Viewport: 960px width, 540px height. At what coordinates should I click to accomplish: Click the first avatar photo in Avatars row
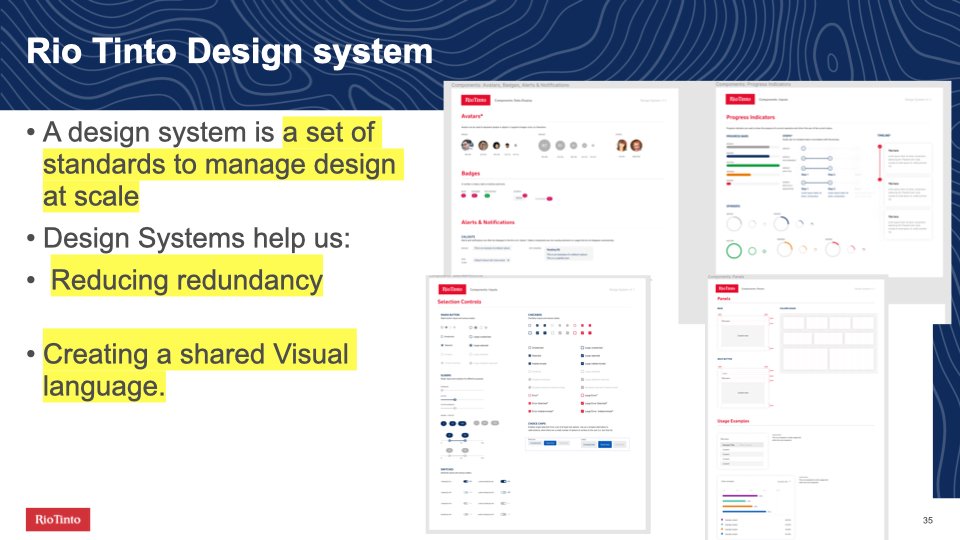point(467,145)
